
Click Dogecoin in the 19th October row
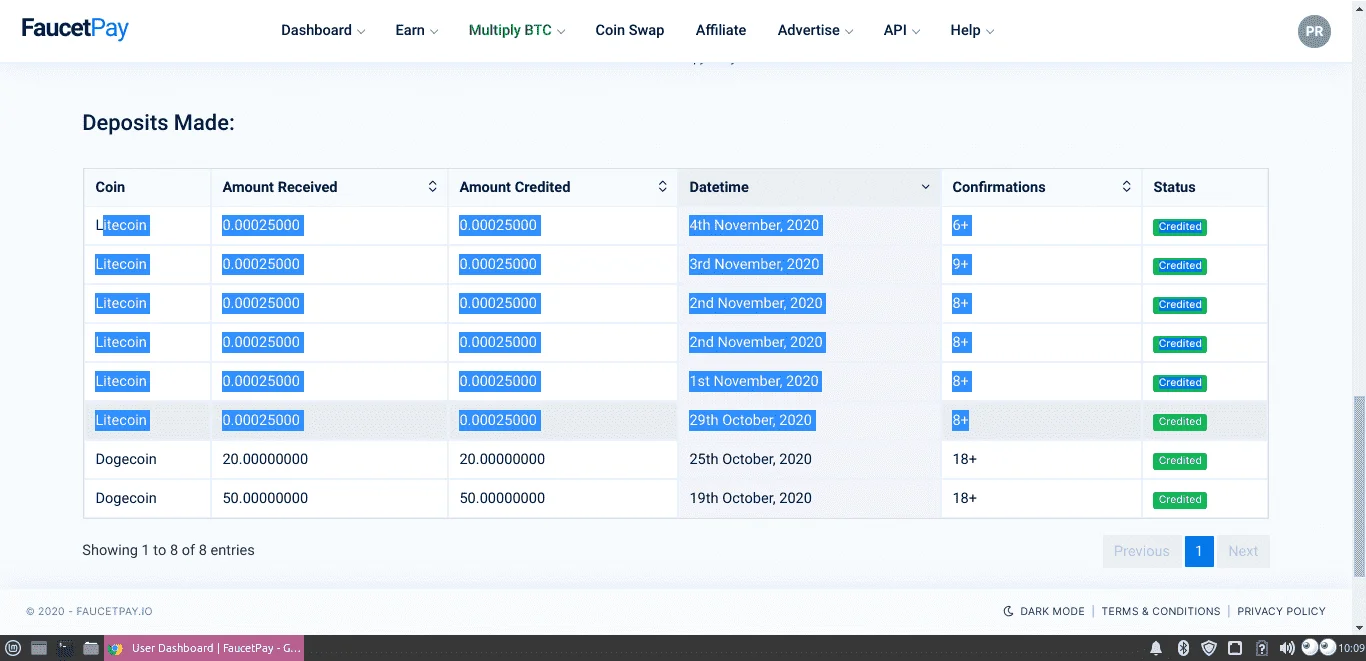click(126, 498)
